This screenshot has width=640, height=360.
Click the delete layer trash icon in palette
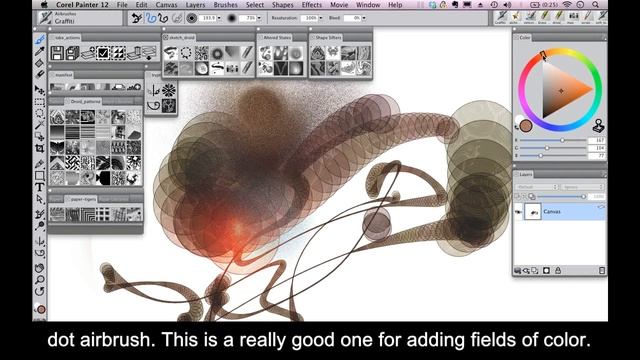click(x=135, y=53)
